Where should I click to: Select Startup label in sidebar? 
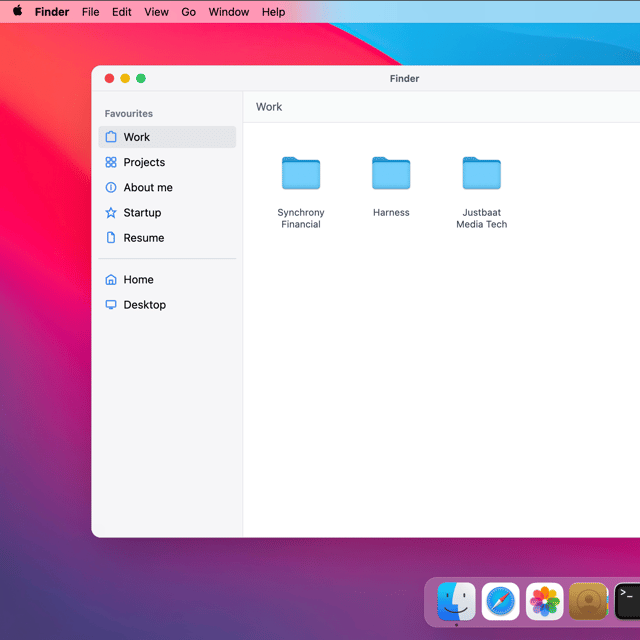pyautogui.click(x=142, y=213)
